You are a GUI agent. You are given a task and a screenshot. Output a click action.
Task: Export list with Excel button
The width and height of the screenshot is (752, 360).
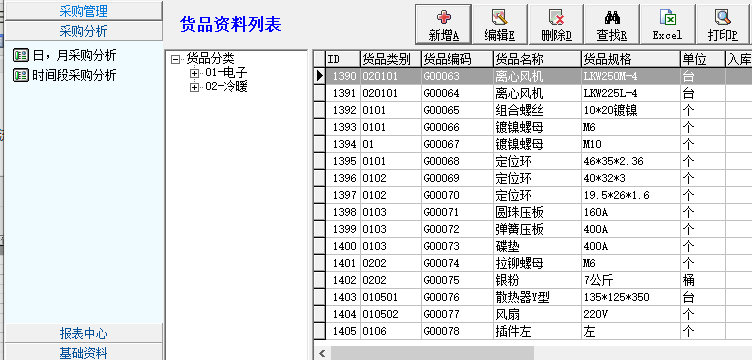point(667,24)
